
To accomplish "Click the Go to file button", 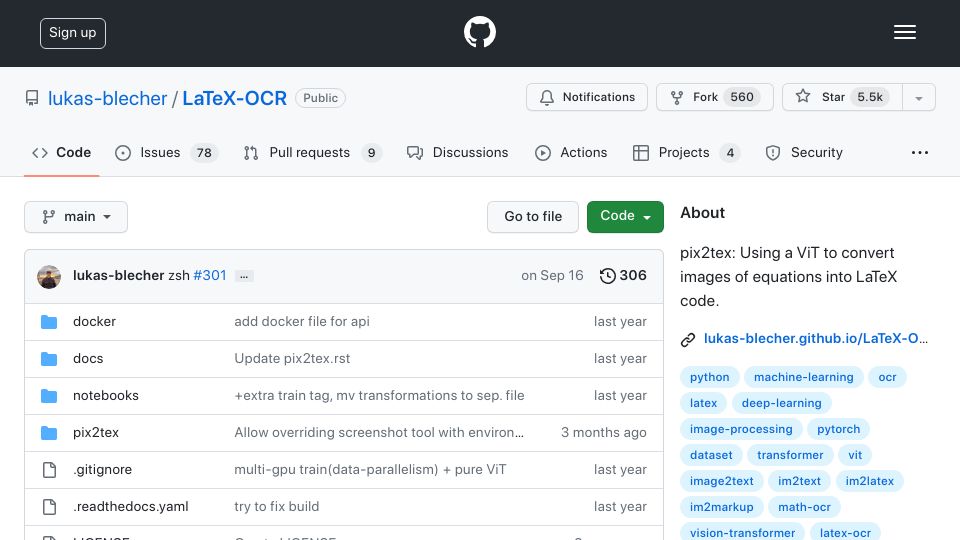I will 533,217.
